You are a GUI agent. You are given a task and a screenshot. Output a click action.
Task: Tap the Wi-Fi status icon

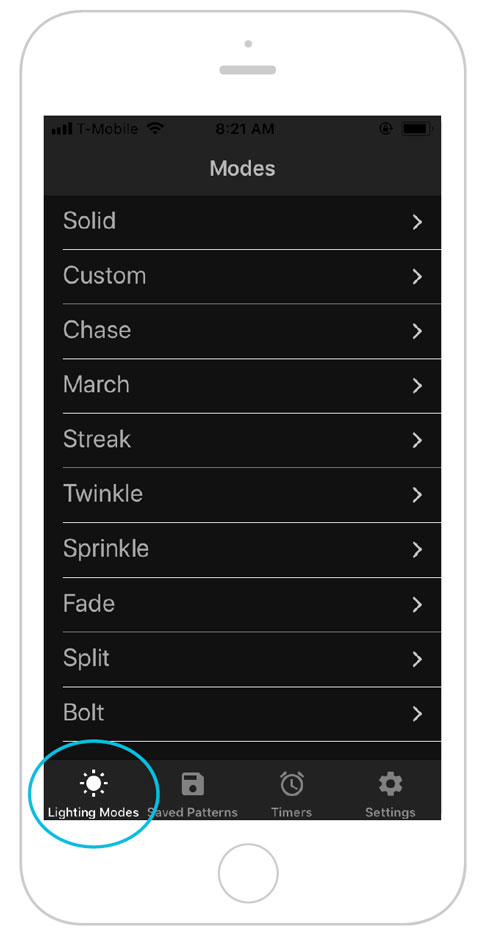click(156, 129)
